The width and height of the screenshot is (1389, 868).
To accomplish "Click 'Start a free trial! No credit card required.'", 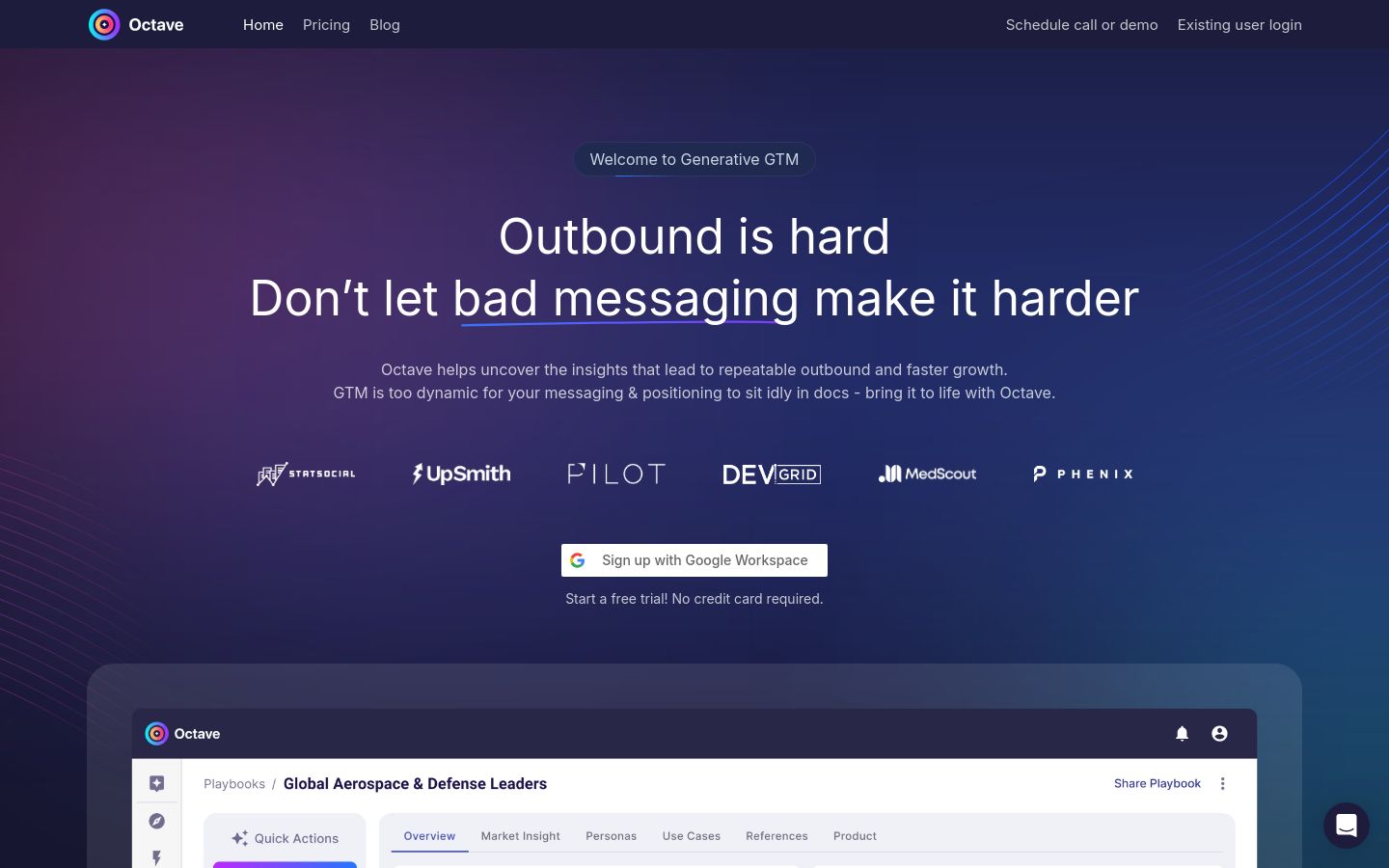I will [x=694, y=599].
